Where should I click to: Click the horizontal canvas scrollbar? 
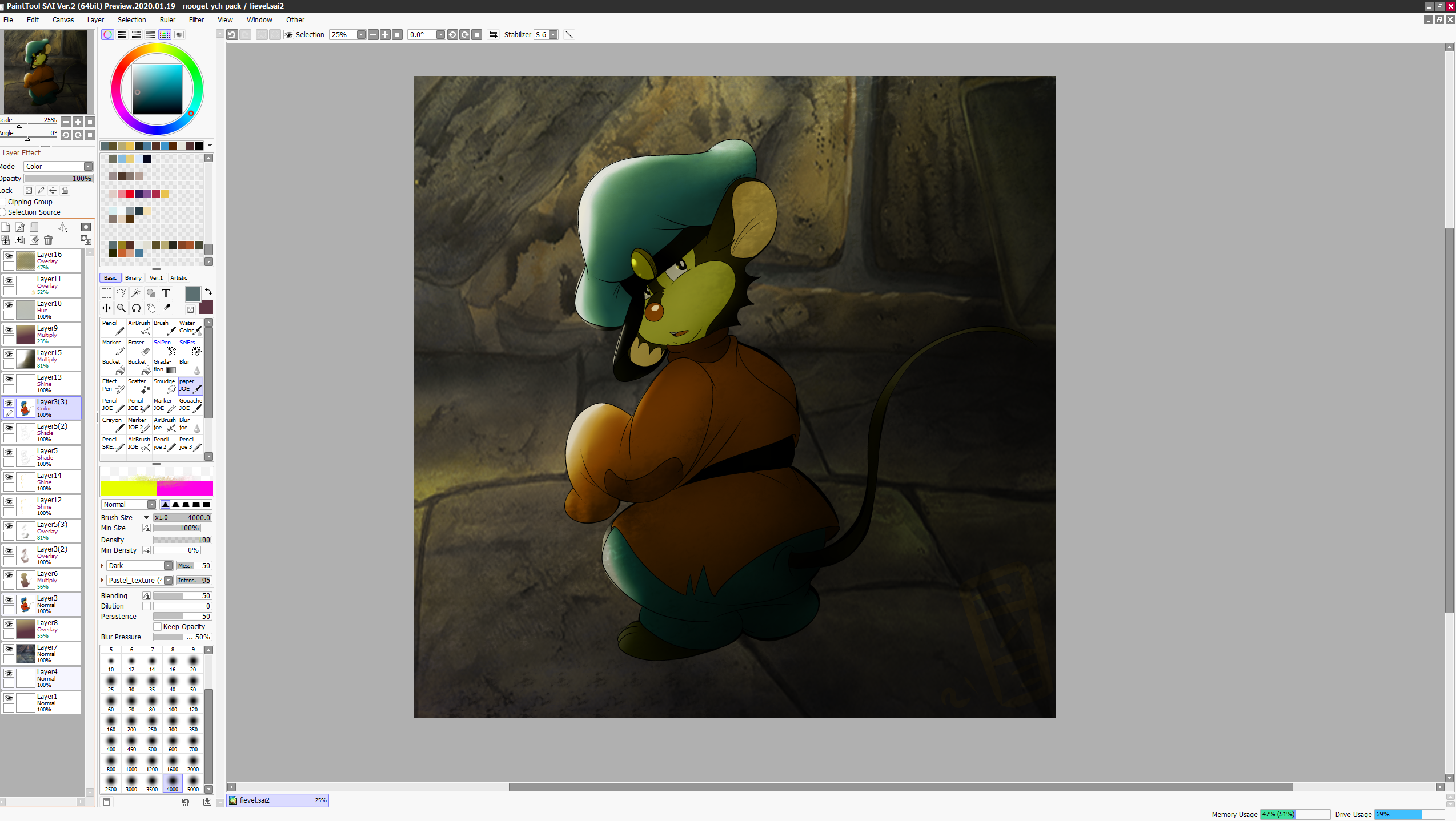pos(900,787)
